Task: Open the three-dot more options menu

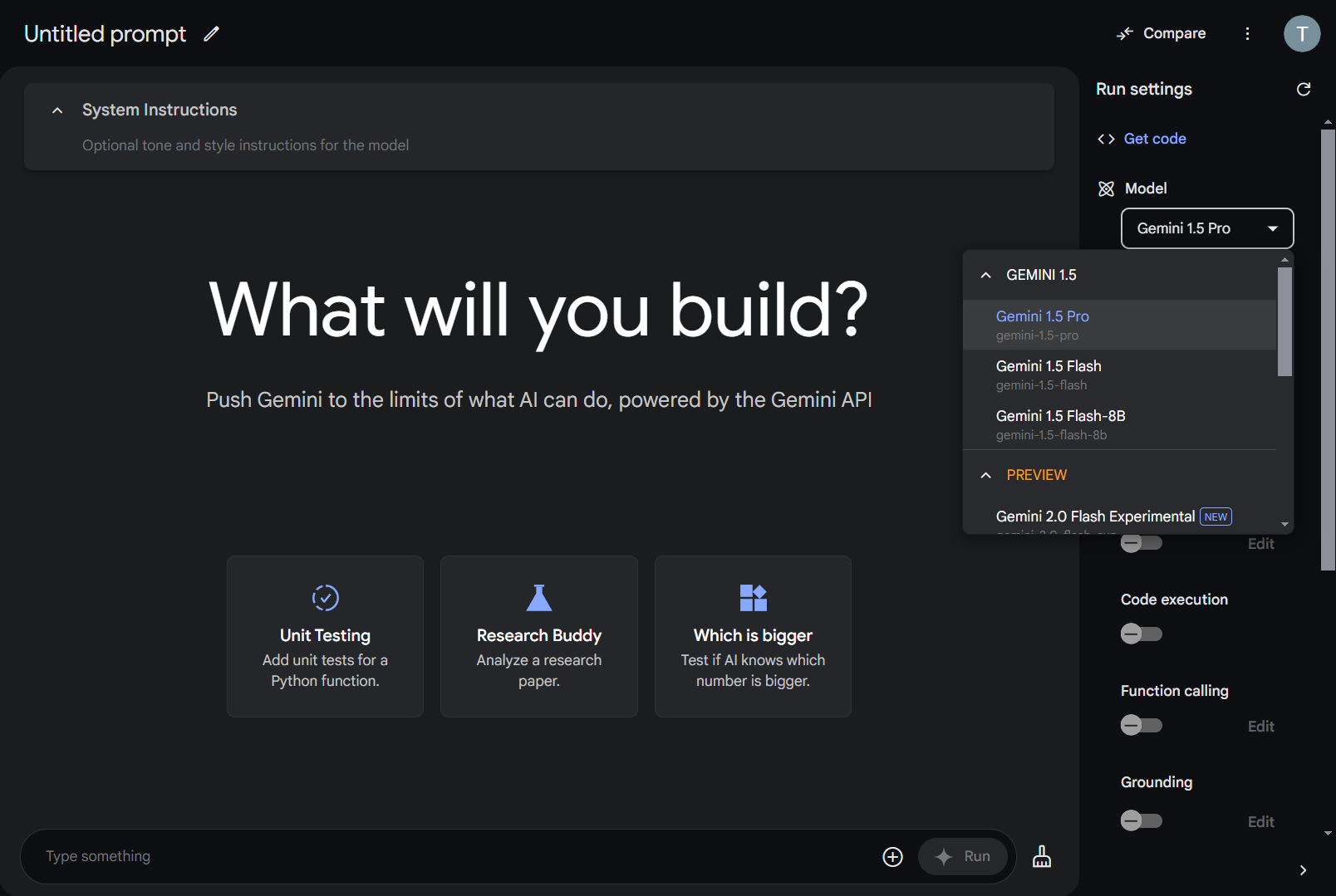Action: click(x=1247, y=33)
